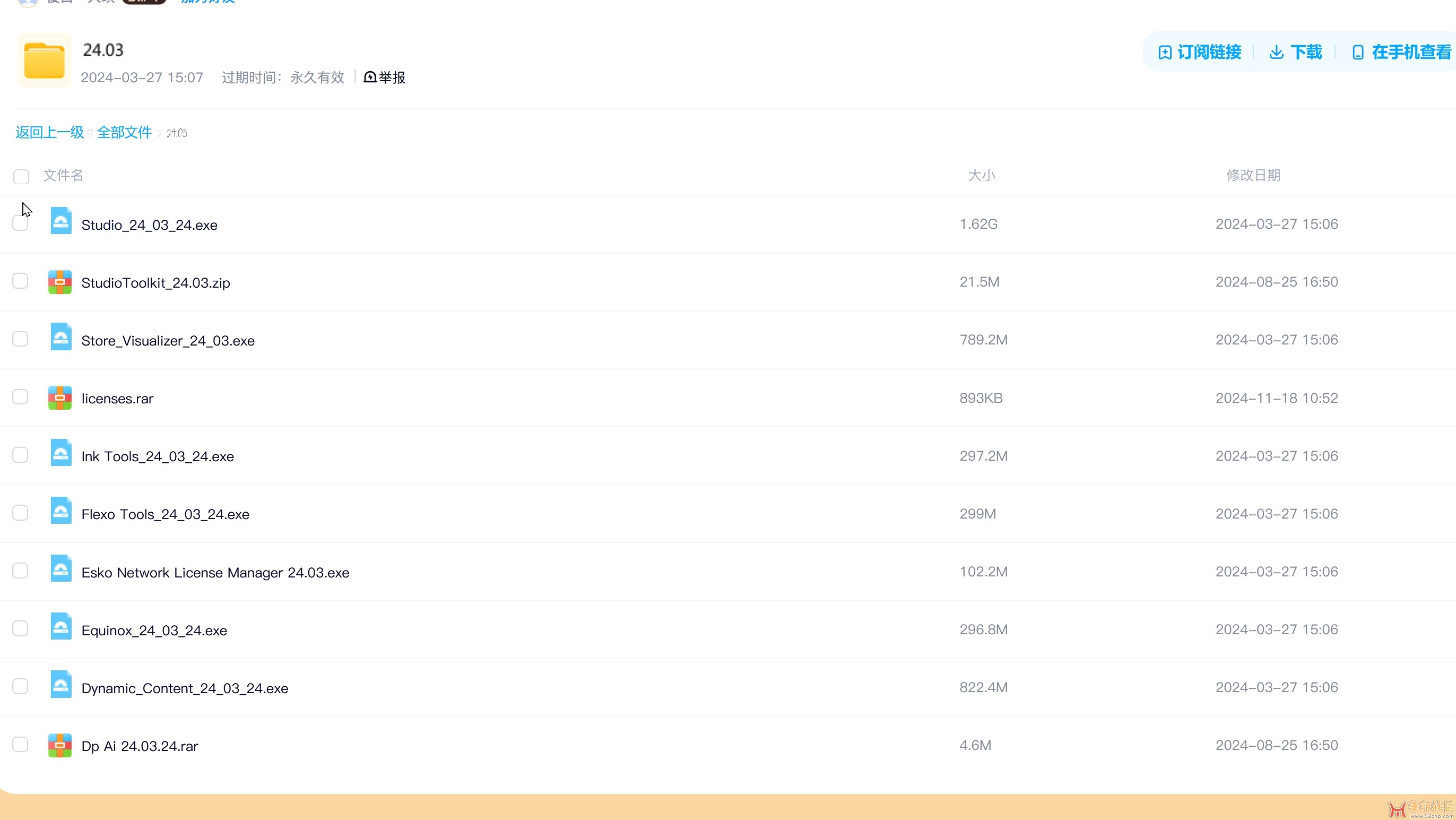Tick the checkbox for Flexo Tools_24_03_24.exe
The image size is (1456, 820).
click(20, 513)
